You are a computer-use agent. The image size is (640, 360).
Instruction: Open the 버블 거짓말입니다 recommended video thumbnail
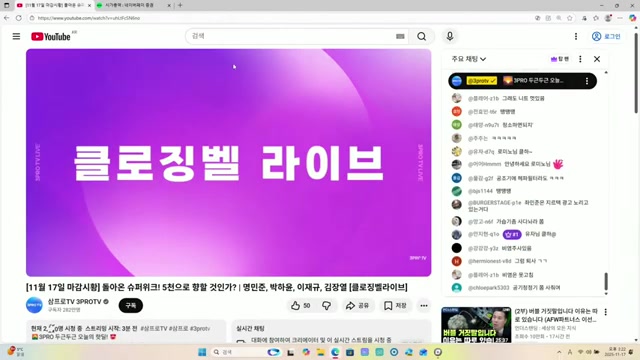tap(476, 325)
